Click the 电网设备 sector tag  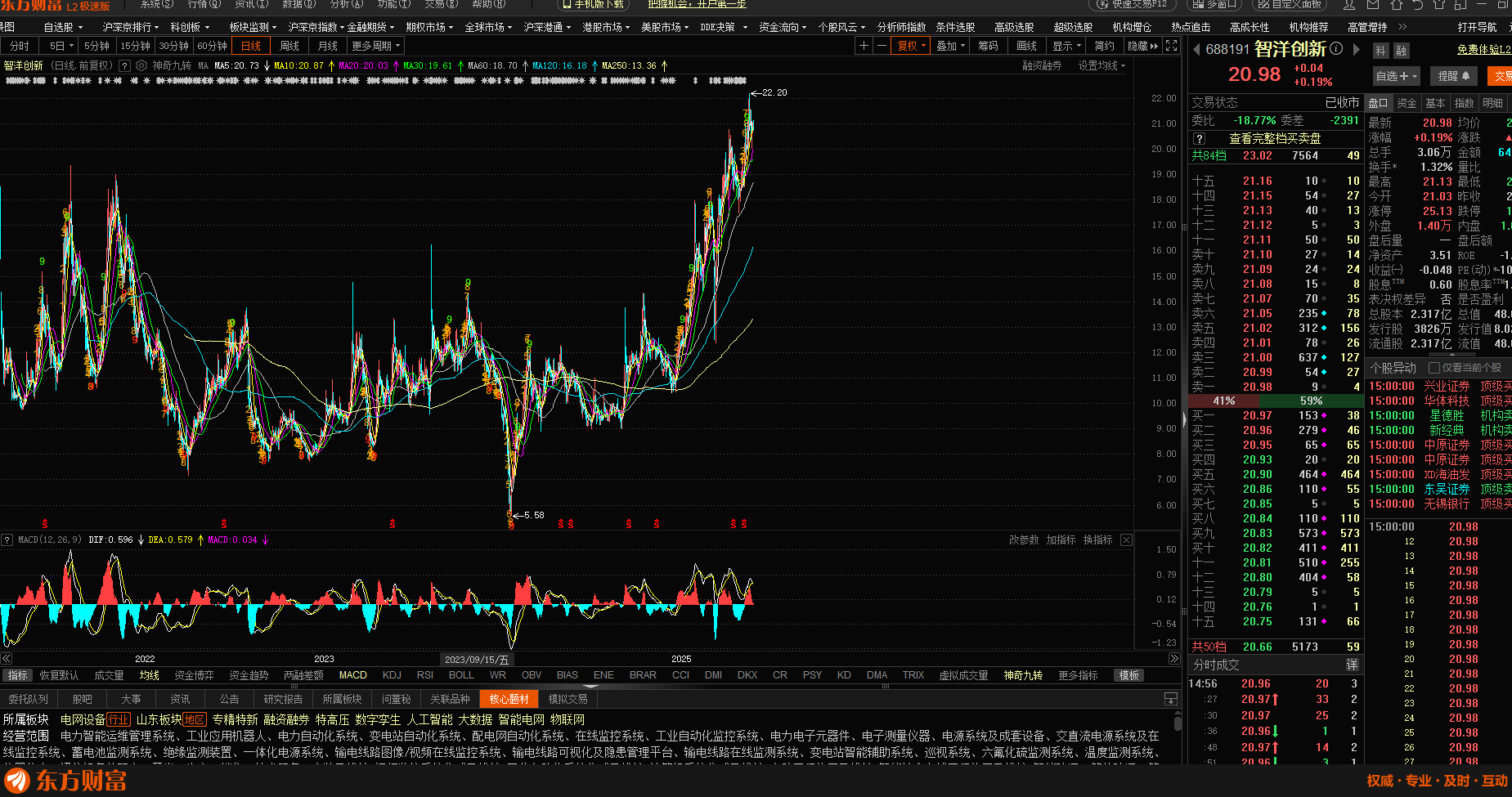[x=83, y=719]
